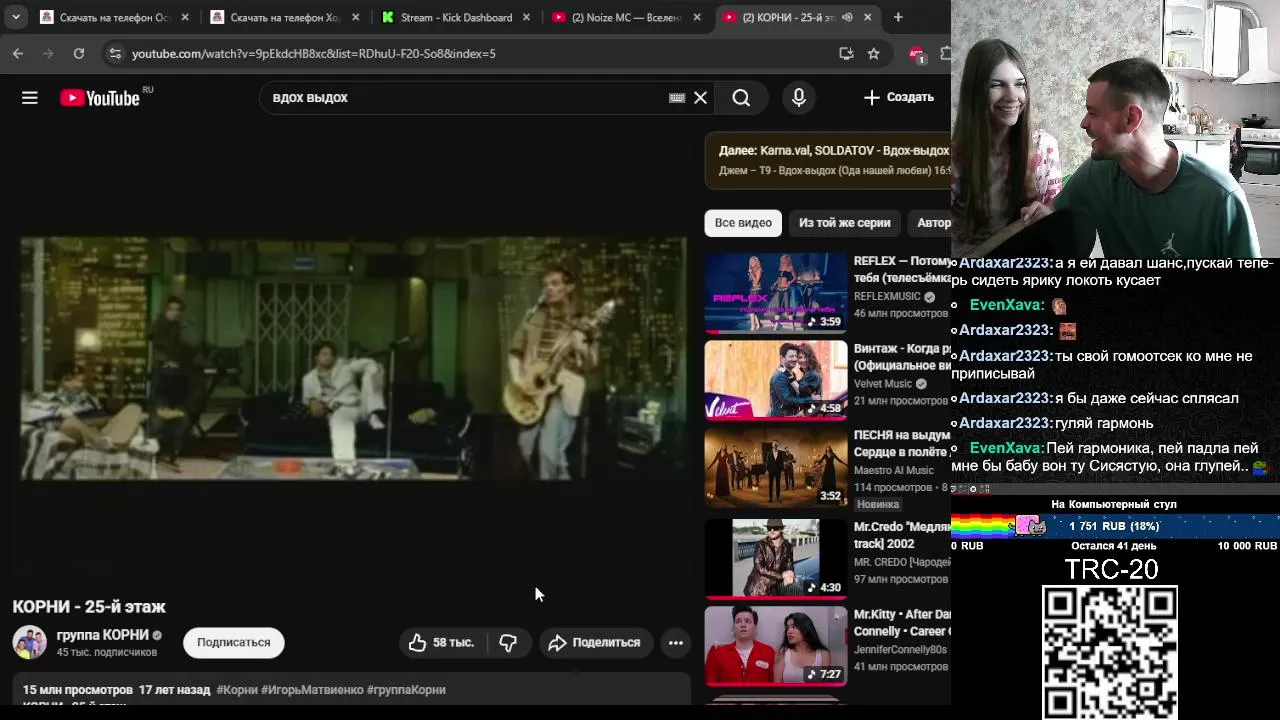Click the Velvet Music channel name

883,384
